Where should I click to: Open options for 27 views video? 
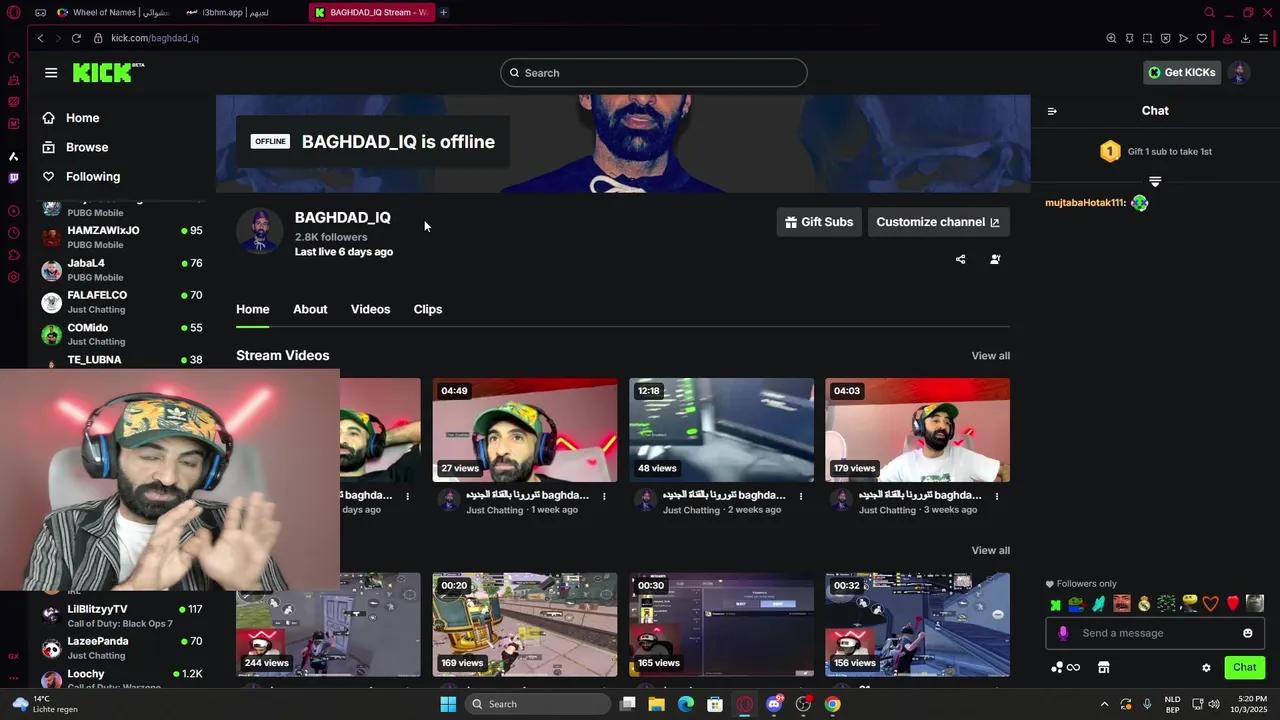[604, 496]
